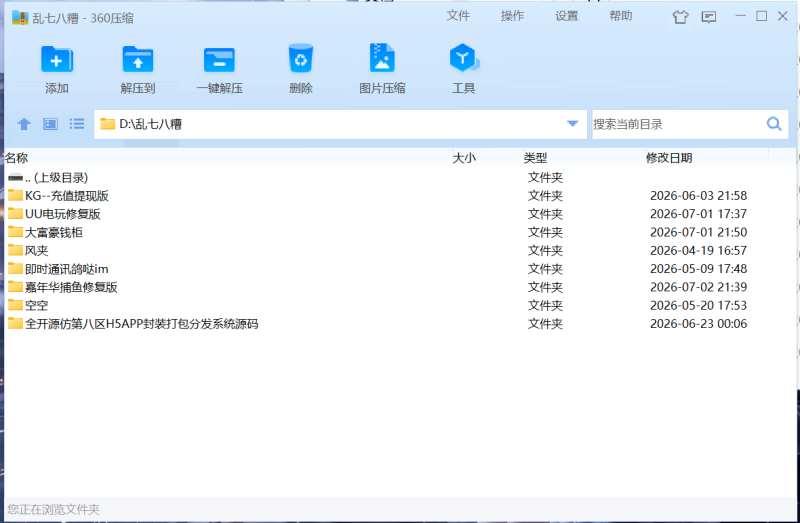This screenshot has width=800, height=523.
Task: Switch to the thumbnail view icon
Action: [x=51, y=124]
